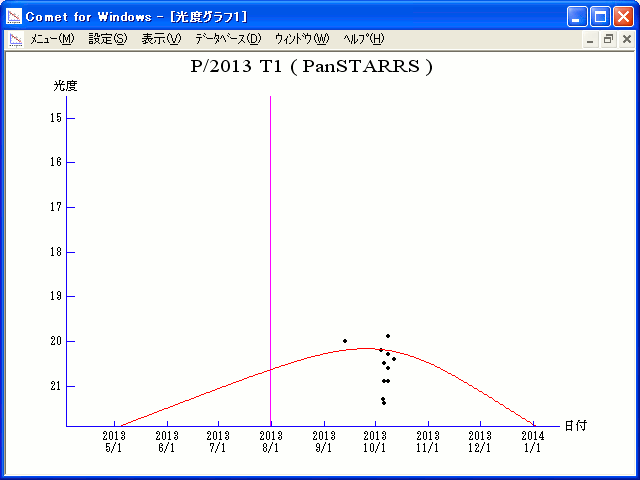Click magnitude label 20 on the axis

[56, 341]
